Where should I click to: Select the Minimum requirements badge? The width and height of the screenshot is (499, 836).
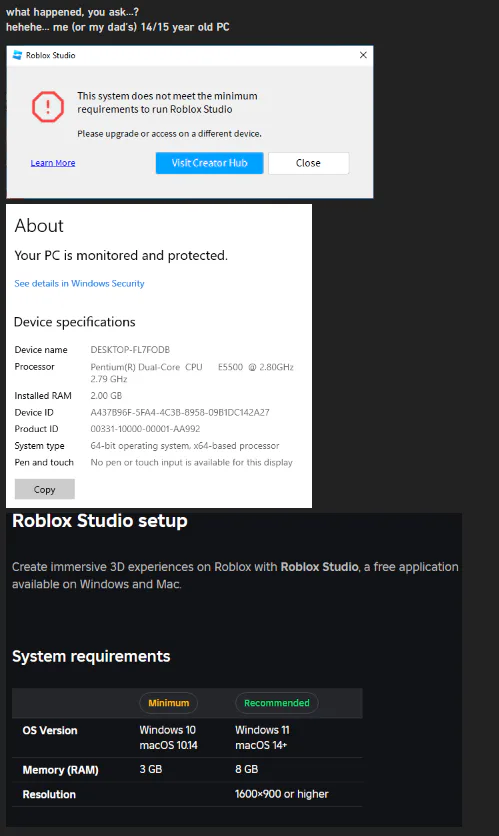coord(168,703)
